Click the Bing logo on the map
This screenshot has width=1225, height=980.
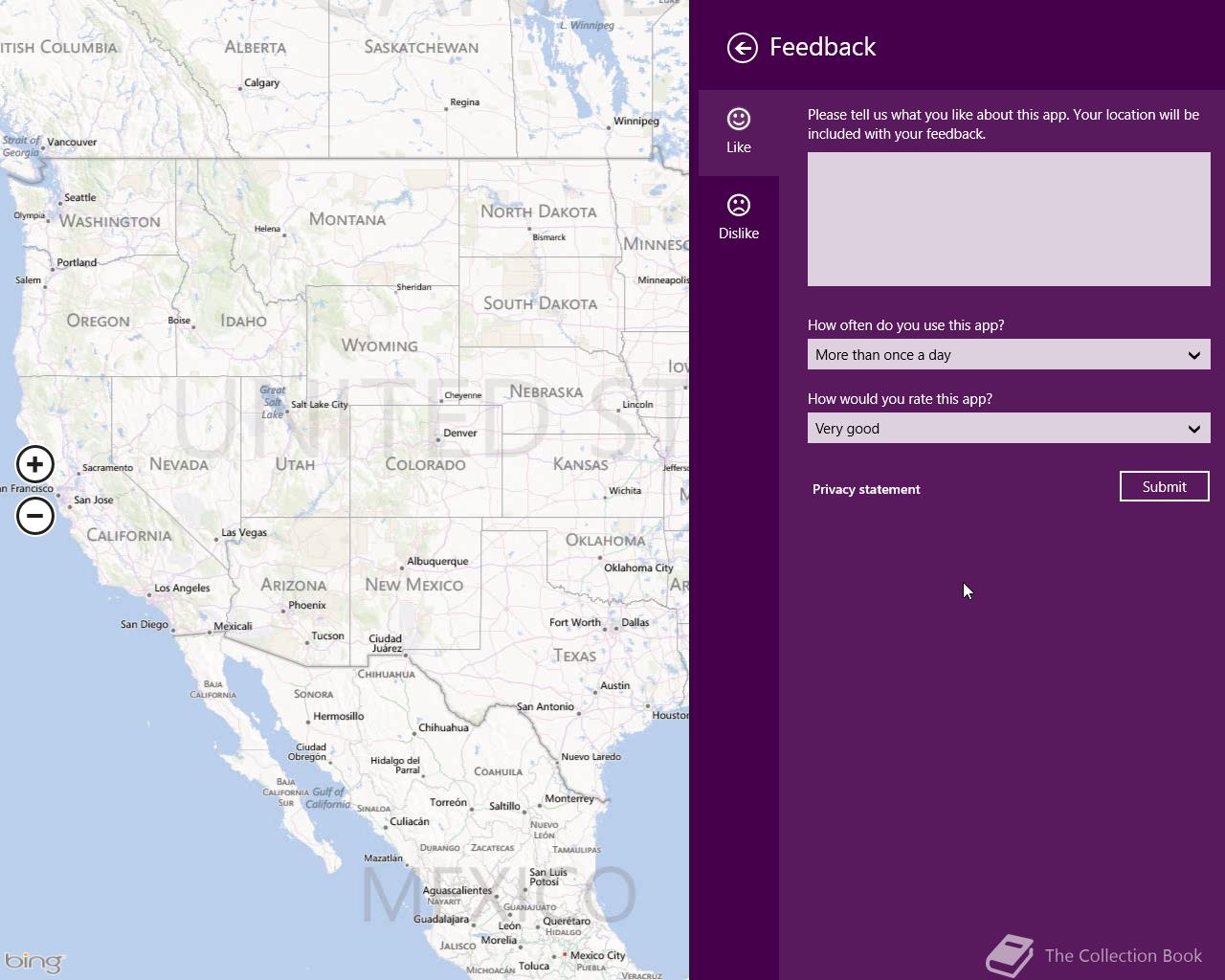coord(34,961)
